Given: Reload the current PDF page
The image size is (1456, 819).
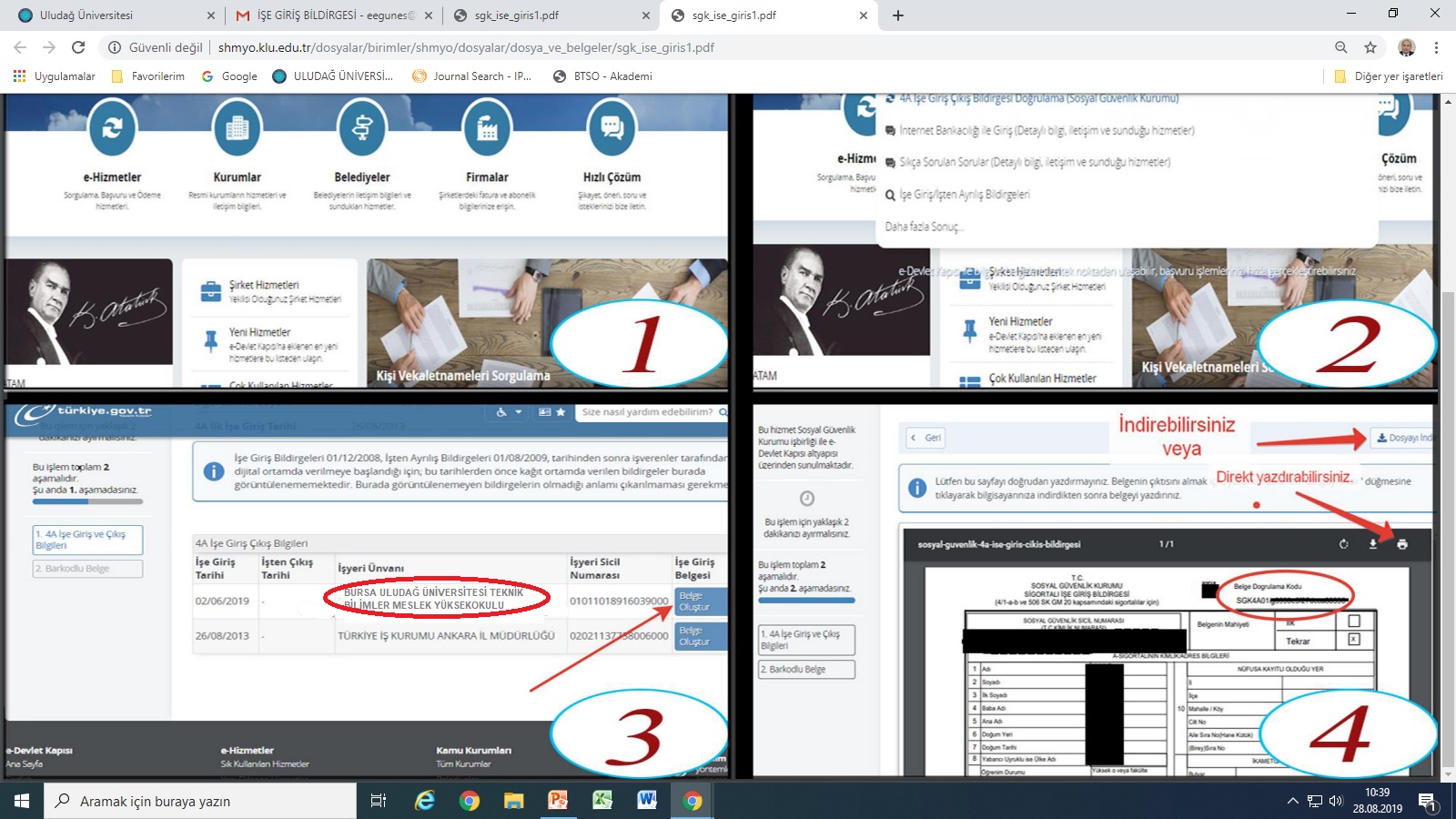Looking at the screenshot, I should coord(78,47).
